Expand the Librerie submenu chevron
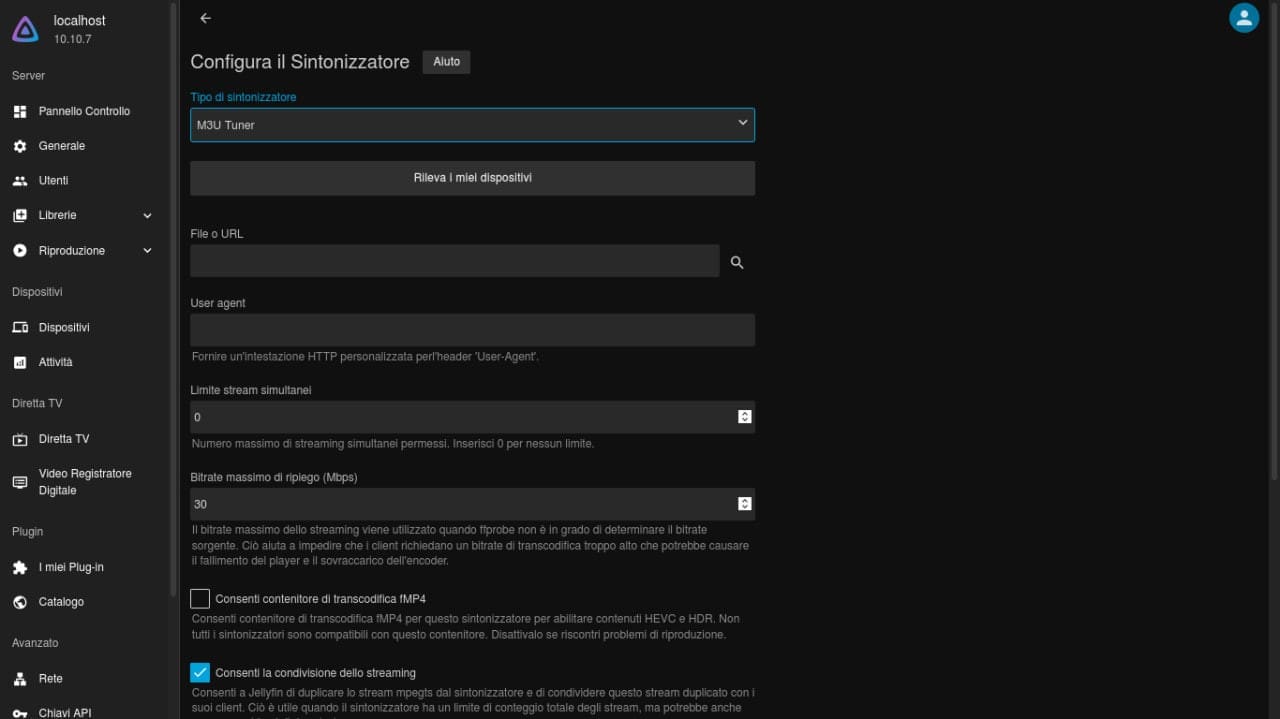 148,216
